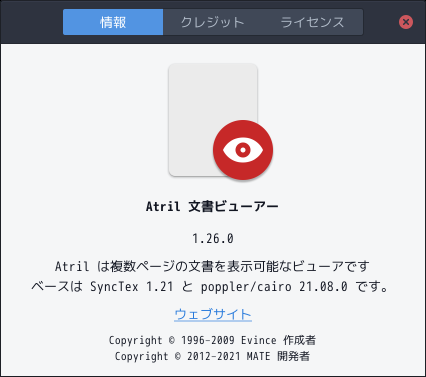Close the about dialog with red X
The width and height of the screenshot is (426, 377).
[x=406, y=22]
